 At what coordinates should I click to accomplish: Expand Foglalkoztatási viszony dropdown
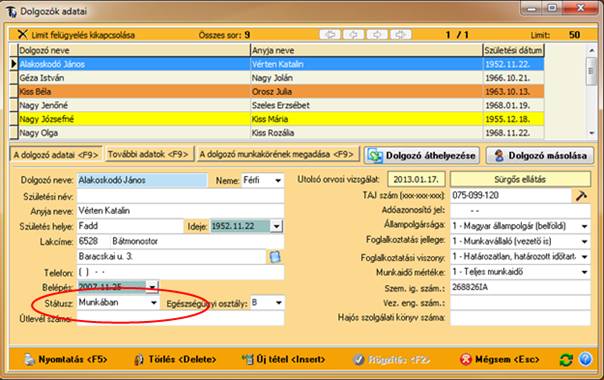coord(584,257)
